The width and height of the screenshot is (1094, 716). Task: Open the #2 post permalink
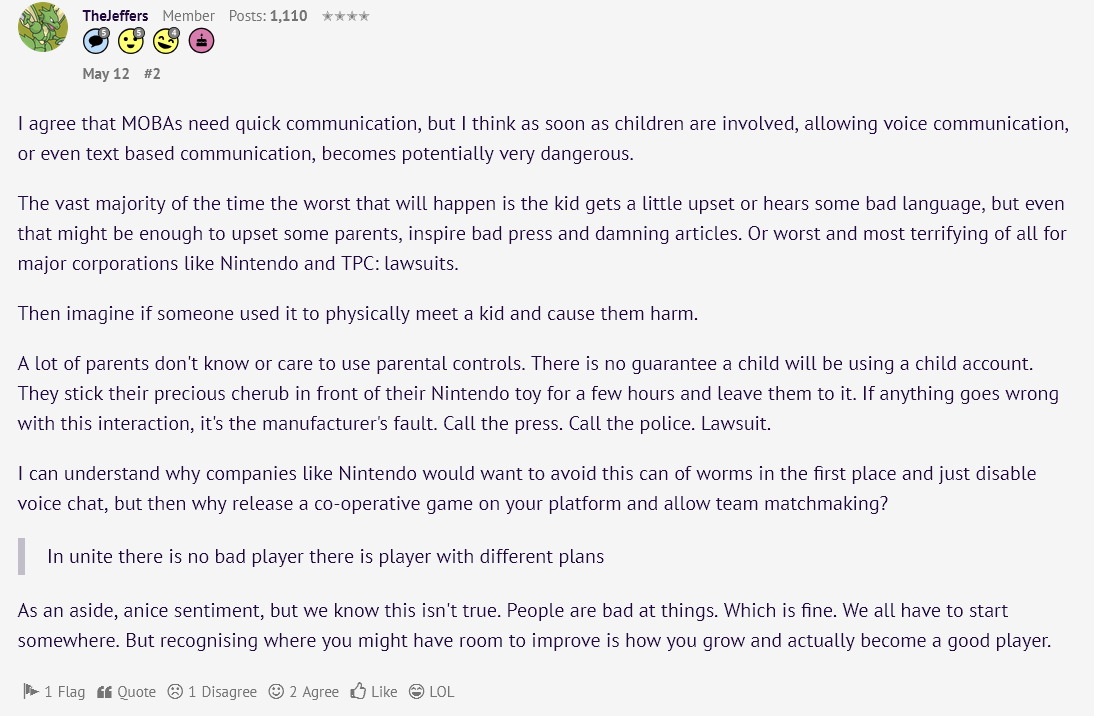152,73
